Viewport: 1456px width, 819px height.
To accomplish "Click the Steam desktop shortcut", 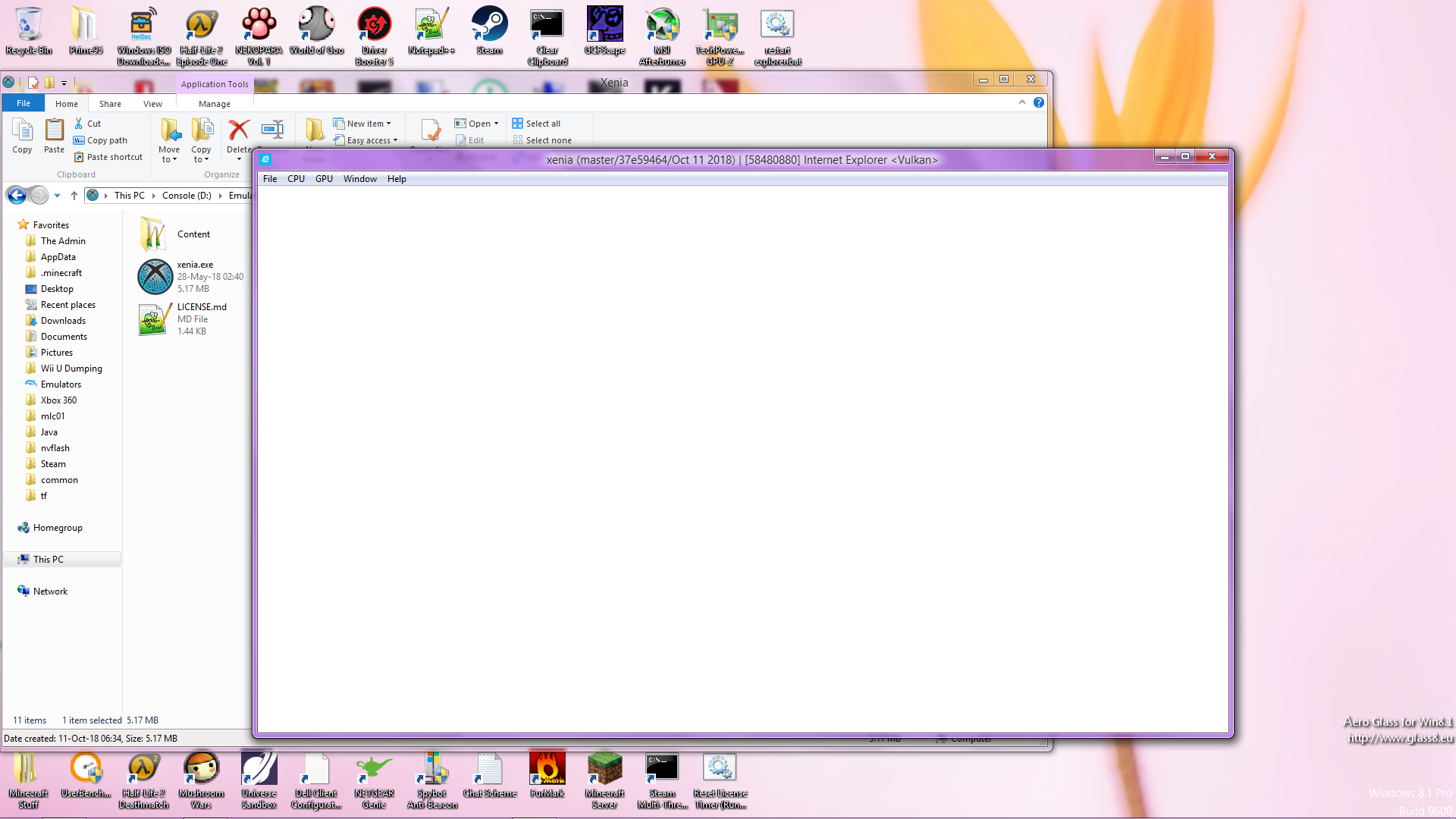I will (x=489, y=32).
